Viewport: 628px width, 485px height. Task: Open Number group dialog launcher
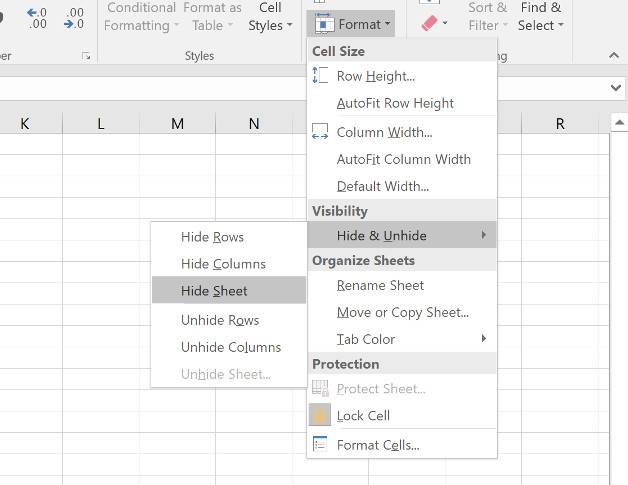[x=86, y=56]
